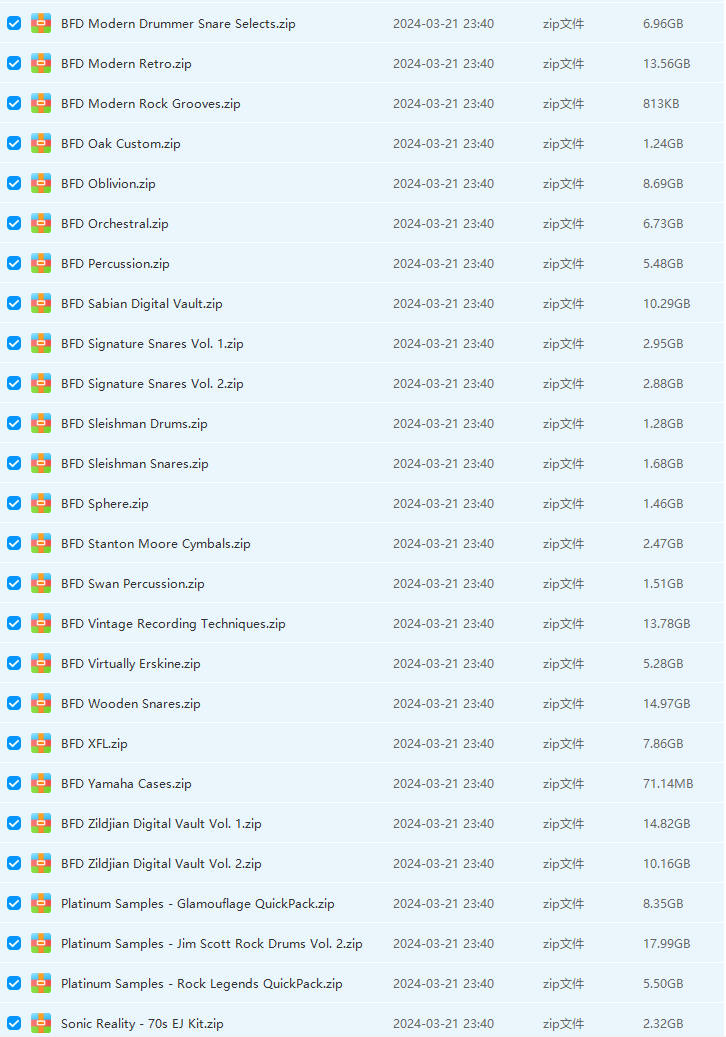Viewport: 726px width, 1037px height.
Task: Click the 17.99GB size of Jim Scott Rock Drums
Action: click(666, 943)
